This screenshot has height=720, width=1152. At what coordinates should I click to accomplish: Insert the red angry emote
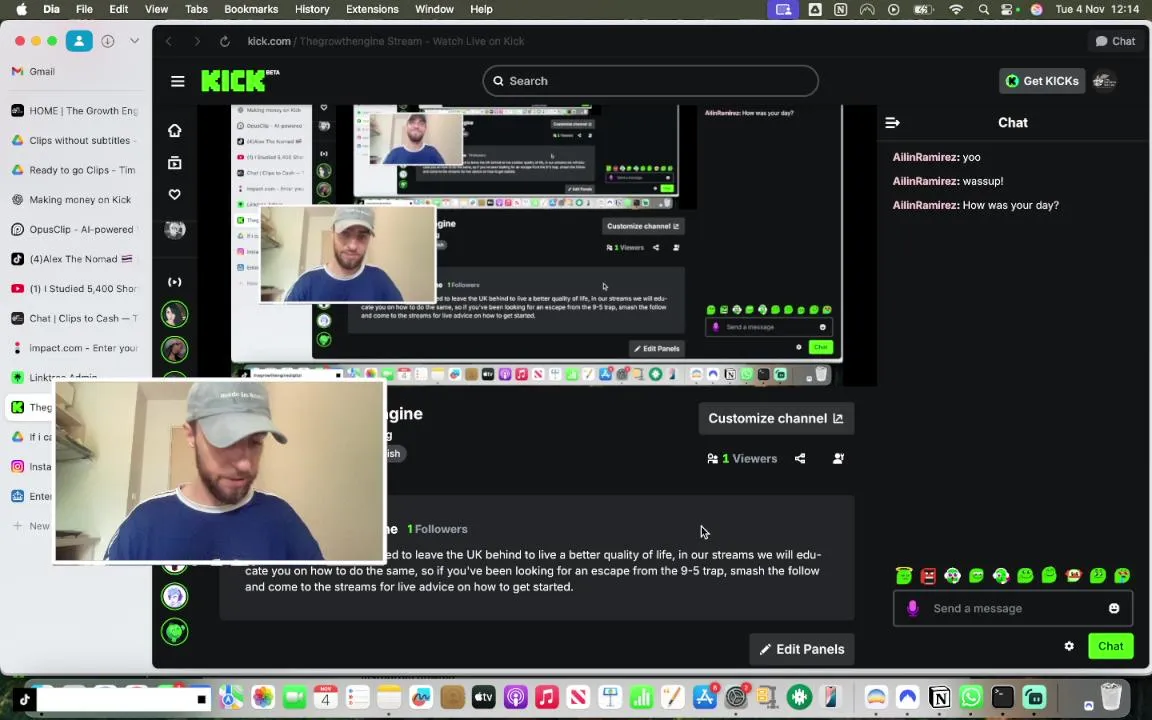click(928, 575)
